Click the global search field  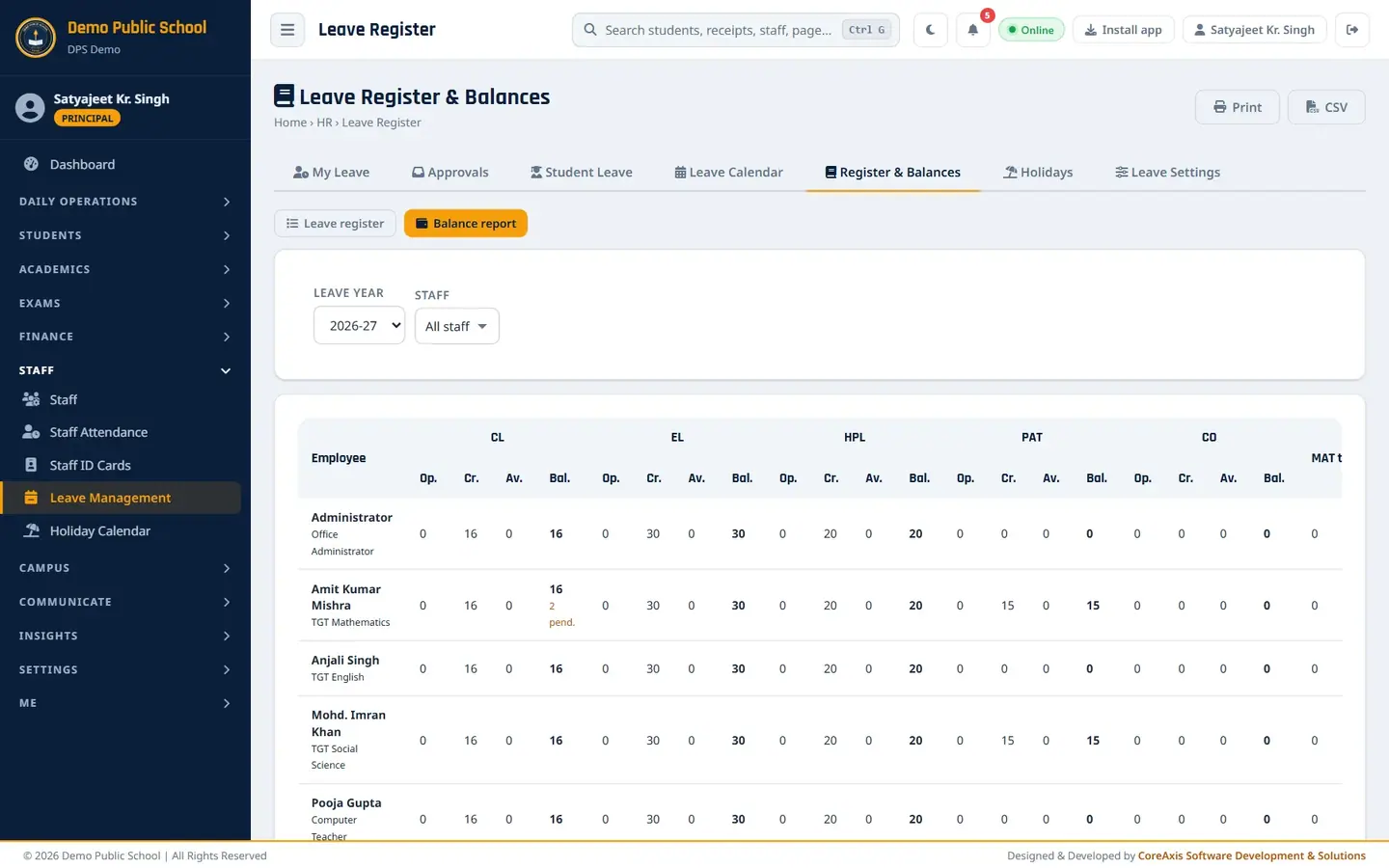point(736,30)
